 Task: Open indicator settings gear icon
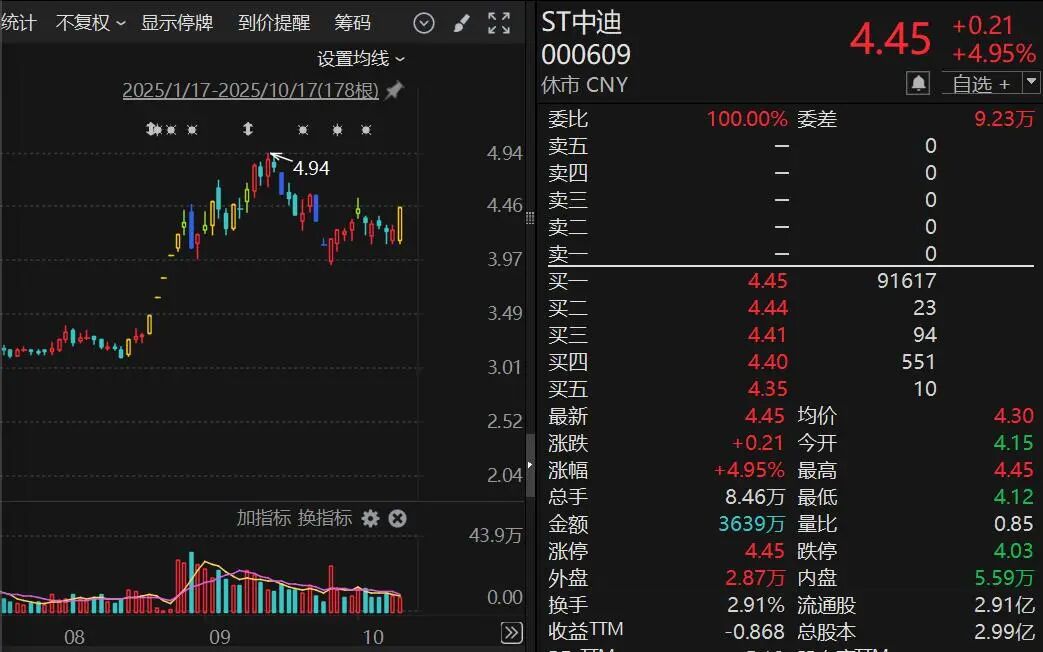[371, 518]
